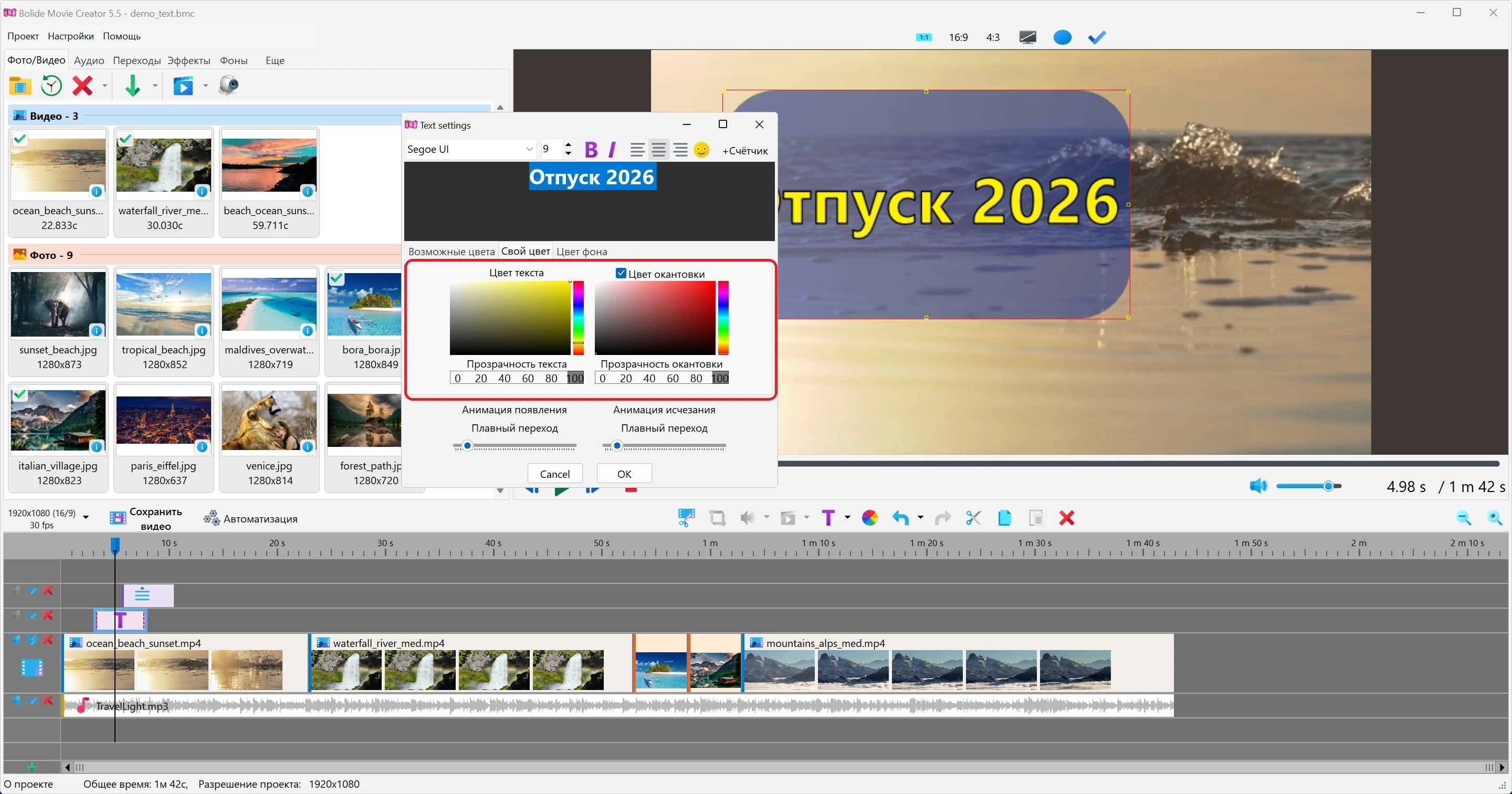This screenshot has width=1512, height=794.
Task: Click OK in Text settings dialog
Action: tap(624, 473)
